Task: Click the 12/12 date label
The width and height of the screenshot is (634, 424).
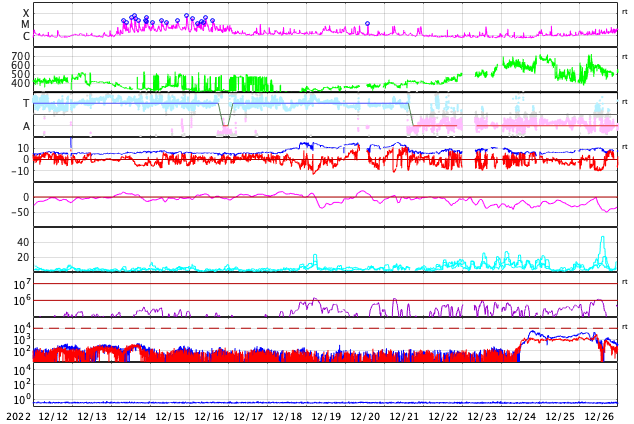Action: click(x=53, y=417)
